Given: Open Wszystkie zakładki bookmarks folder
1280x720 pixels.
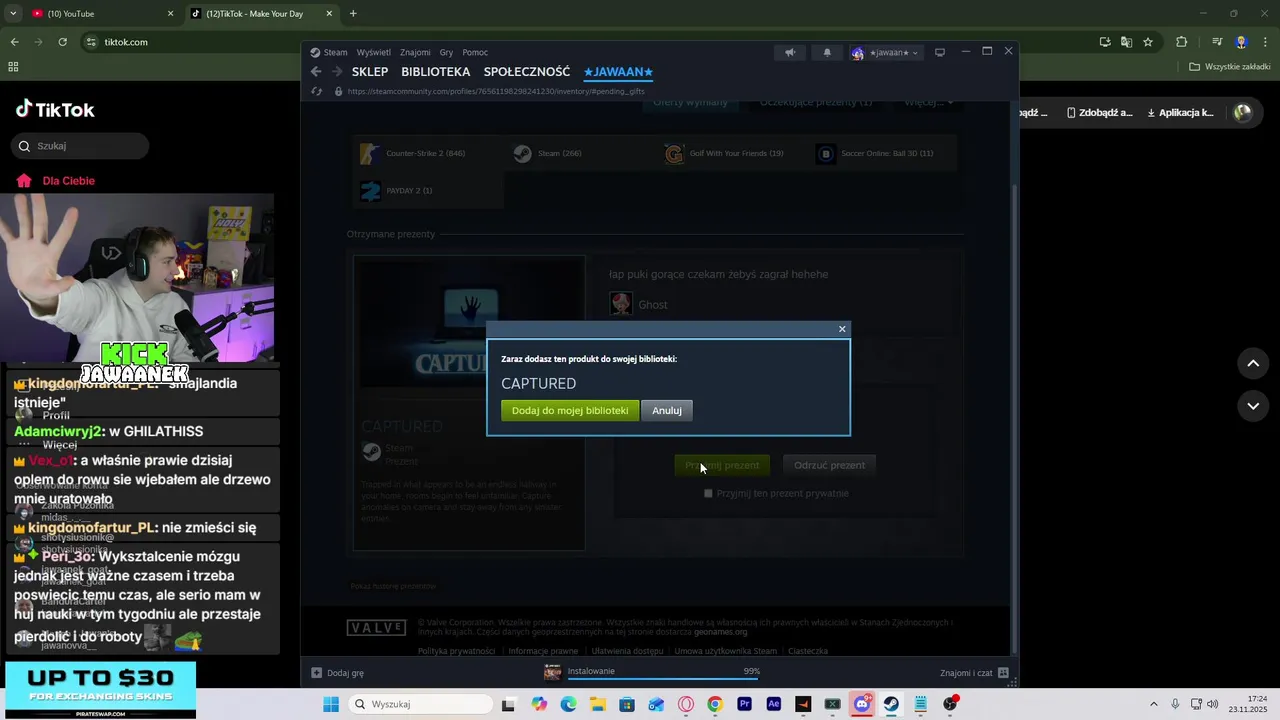Looking at the screenshot, I should [1230, 67].
